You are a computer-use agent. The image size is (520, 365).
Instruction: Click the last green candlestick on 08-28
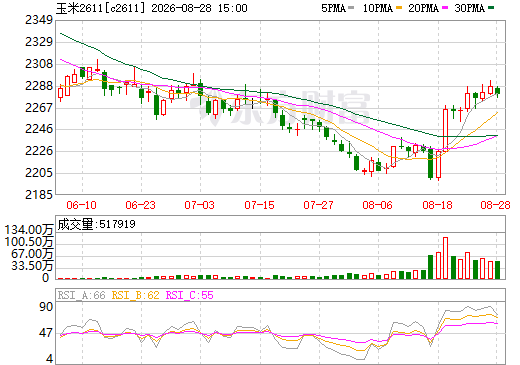coord(498,91)
